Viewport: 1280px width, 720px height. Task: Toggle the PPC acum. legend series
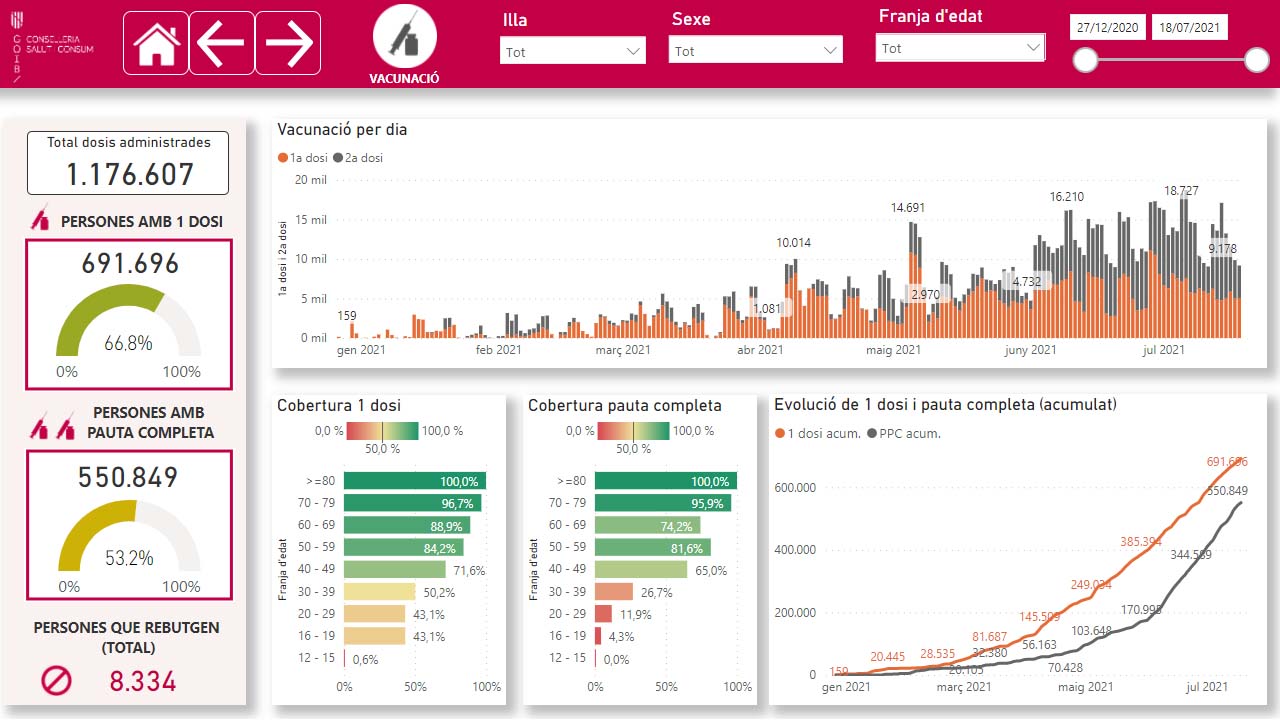point(904,433)
